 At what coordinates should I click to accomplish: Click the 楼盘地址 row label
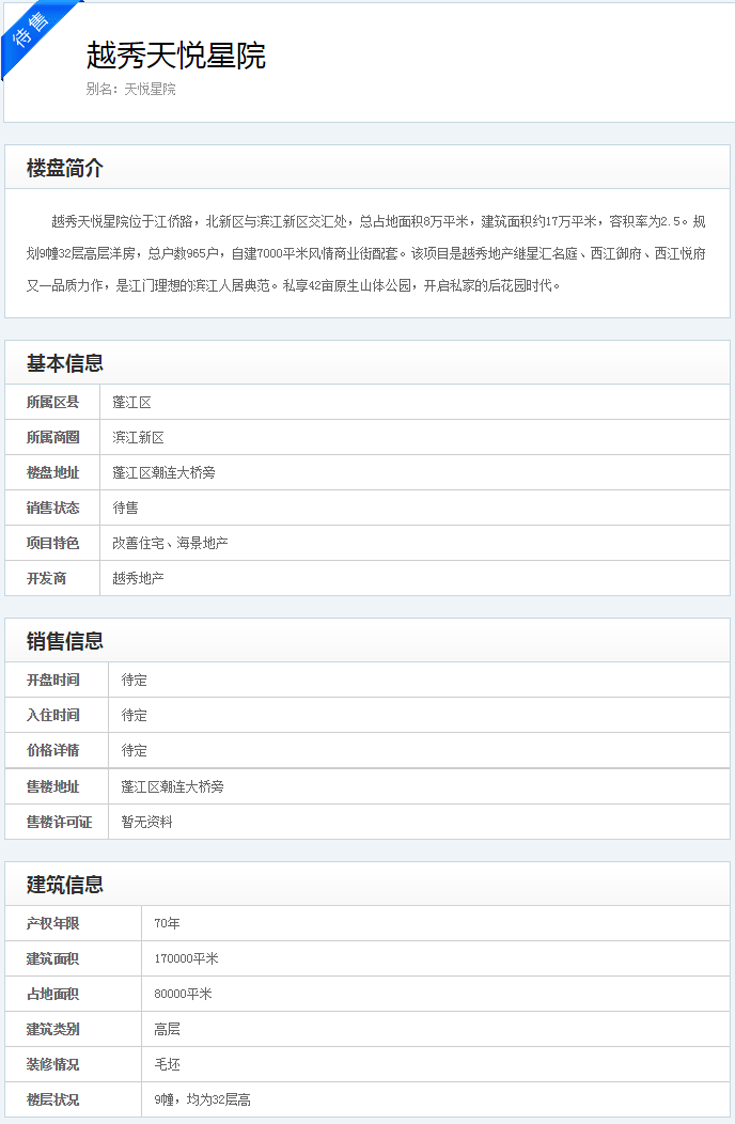52,472
